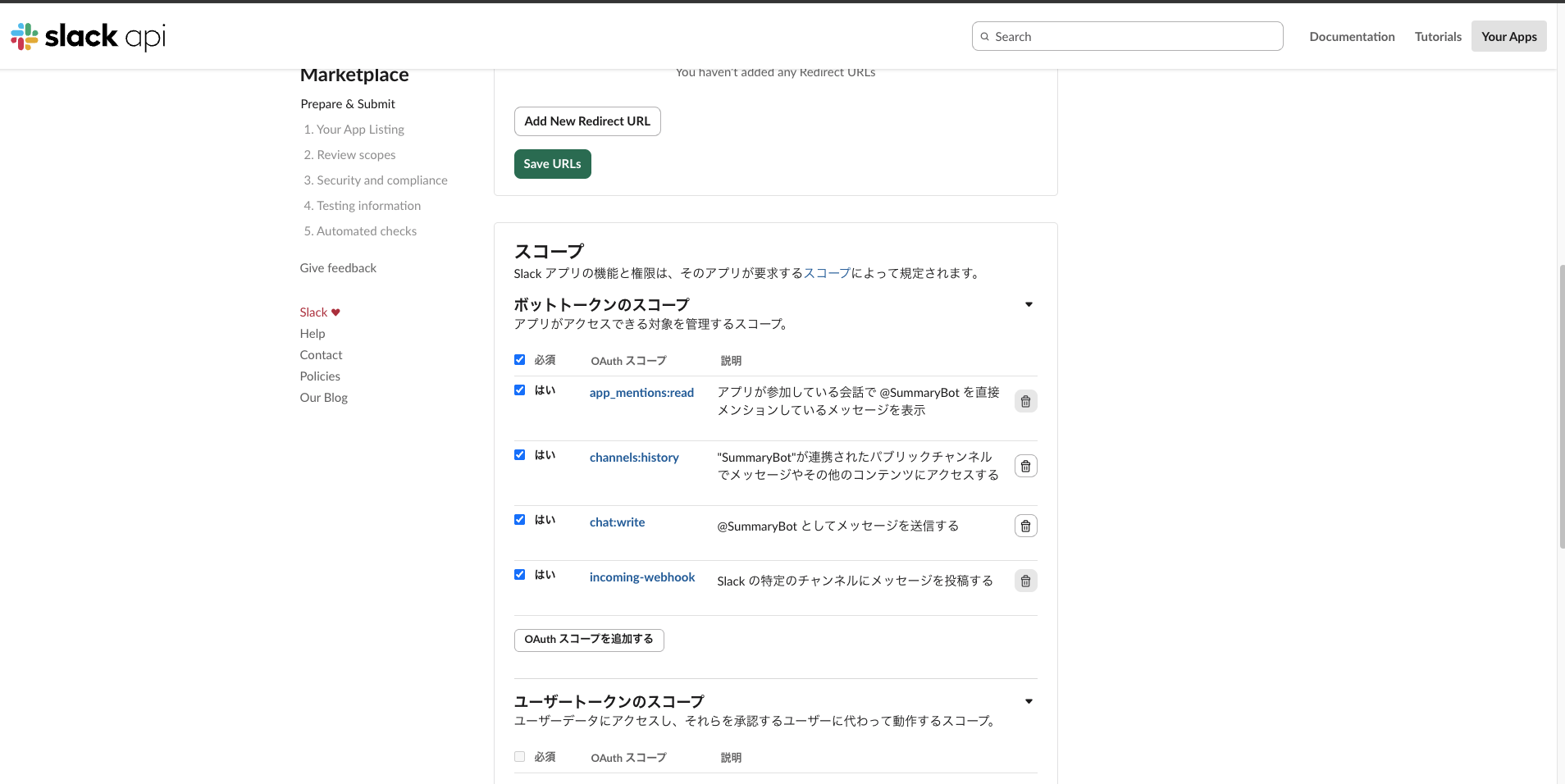Check the user token scopes header checkbox

point(519,757)
